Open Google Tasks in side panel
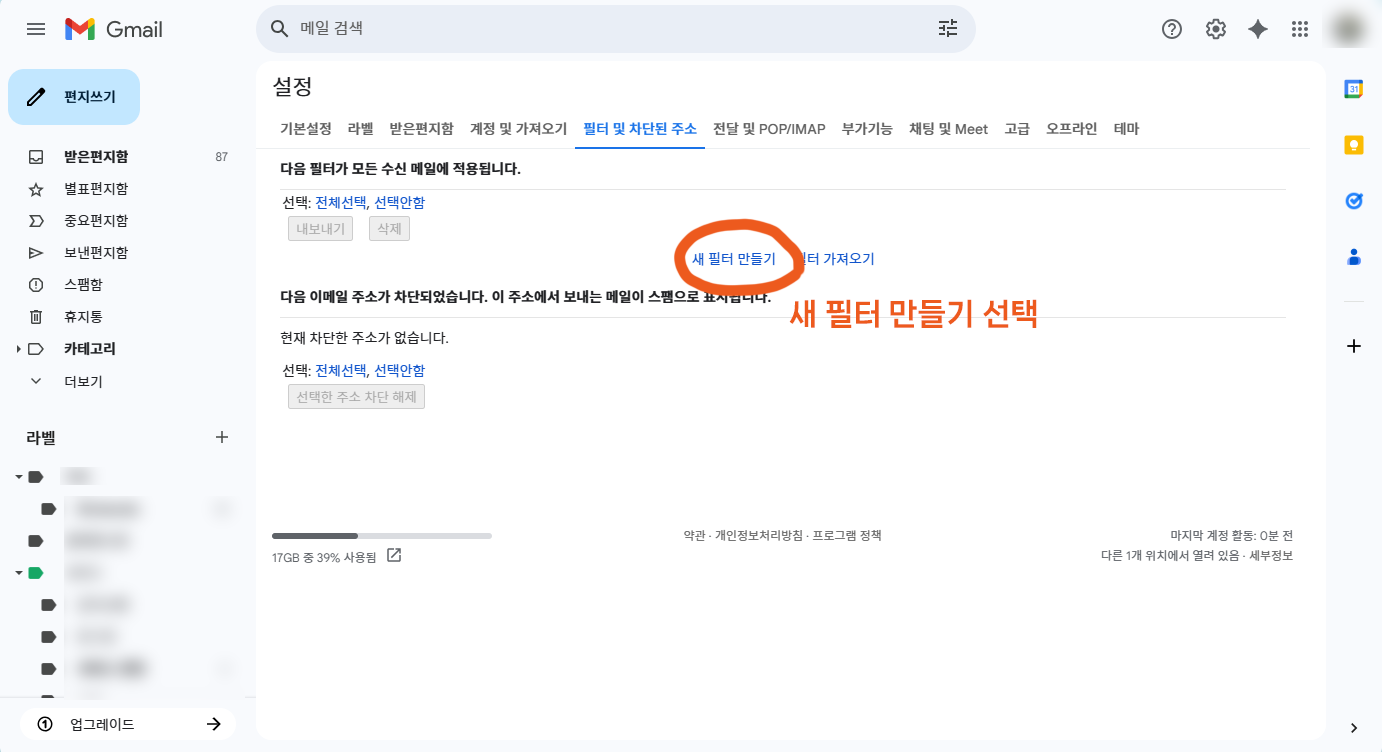1382x752 pixels. pyautogui.click(x=1353, y=201)
